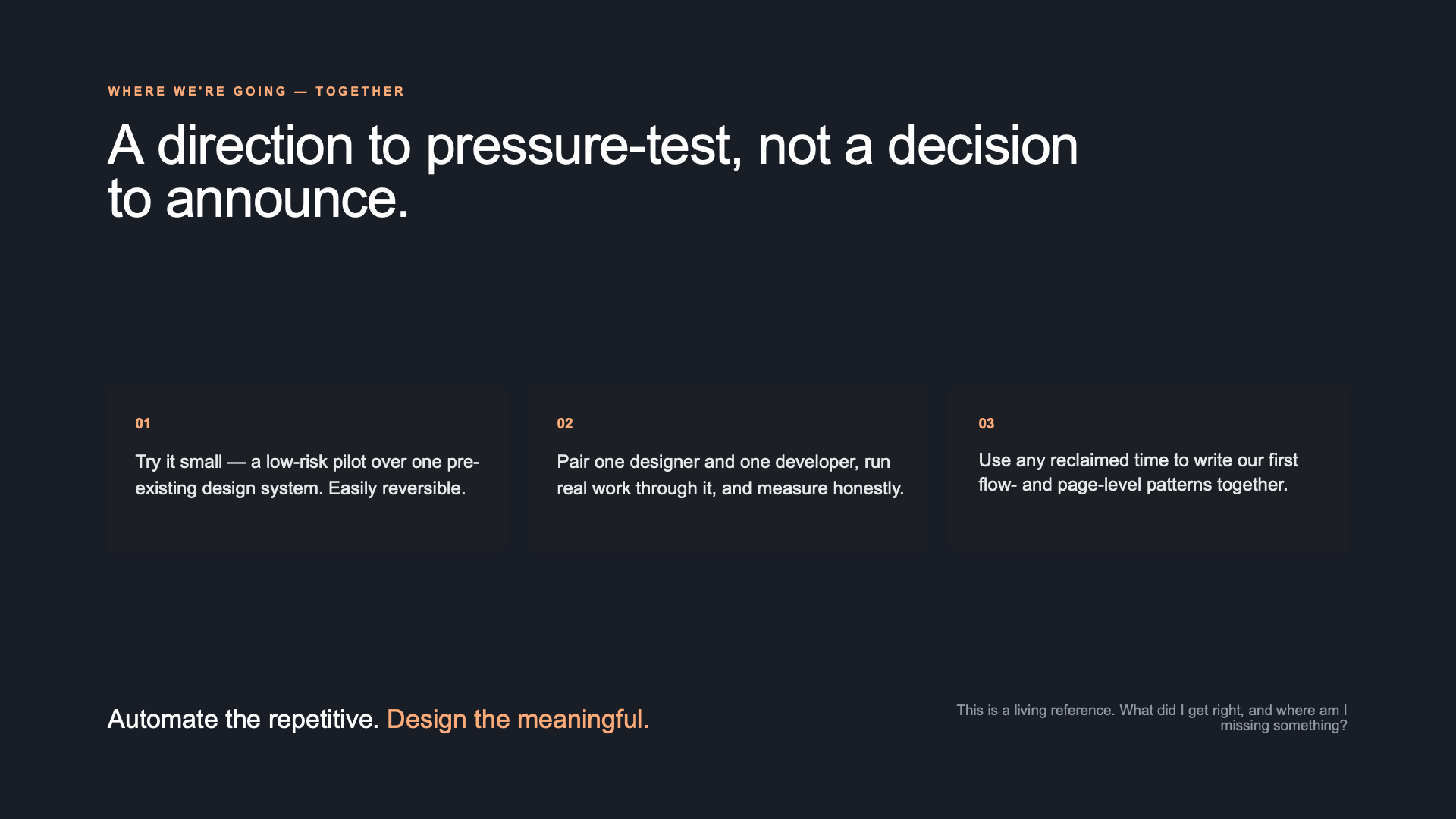
Task: Click the orange '02' card number
Action: pos(565,423)
